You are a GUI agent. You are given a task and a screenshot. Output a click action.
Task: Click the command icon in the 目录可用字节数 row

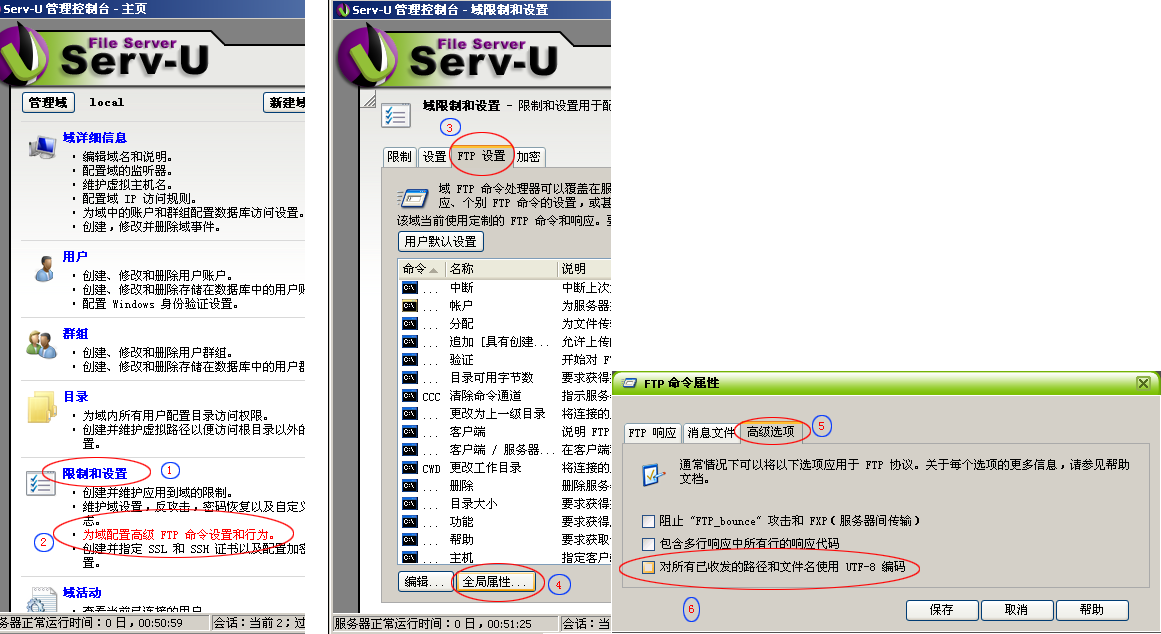click(x=409, y=378)
